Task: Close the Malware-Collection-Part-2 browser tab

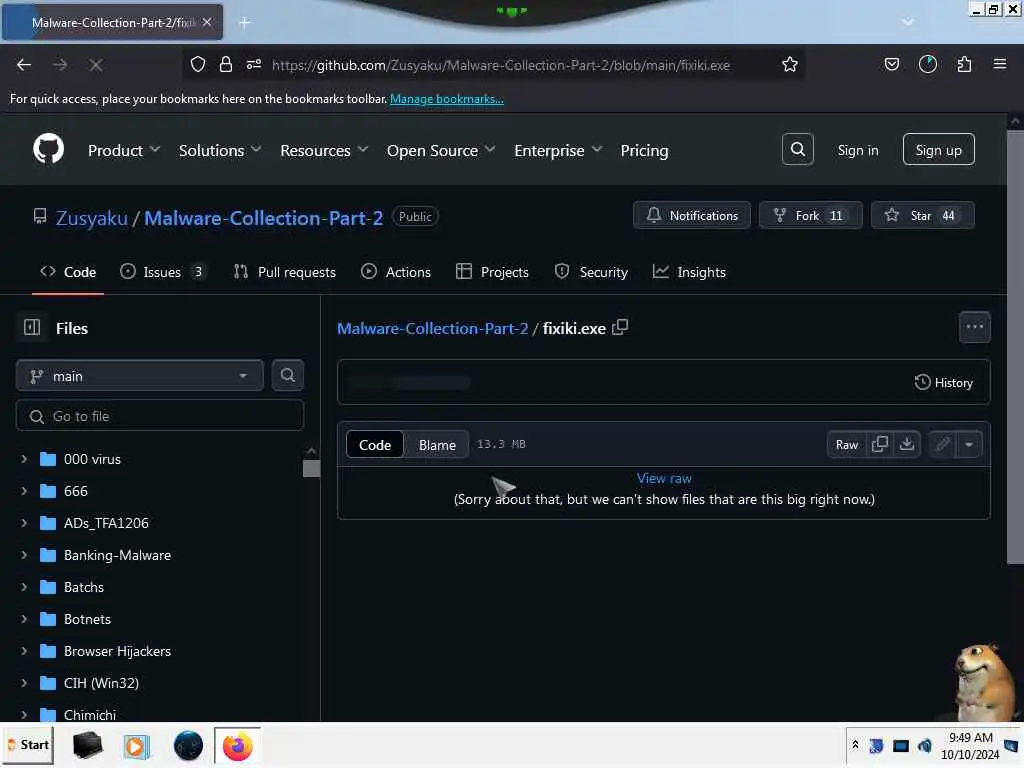Action: [x=207, y=22]
